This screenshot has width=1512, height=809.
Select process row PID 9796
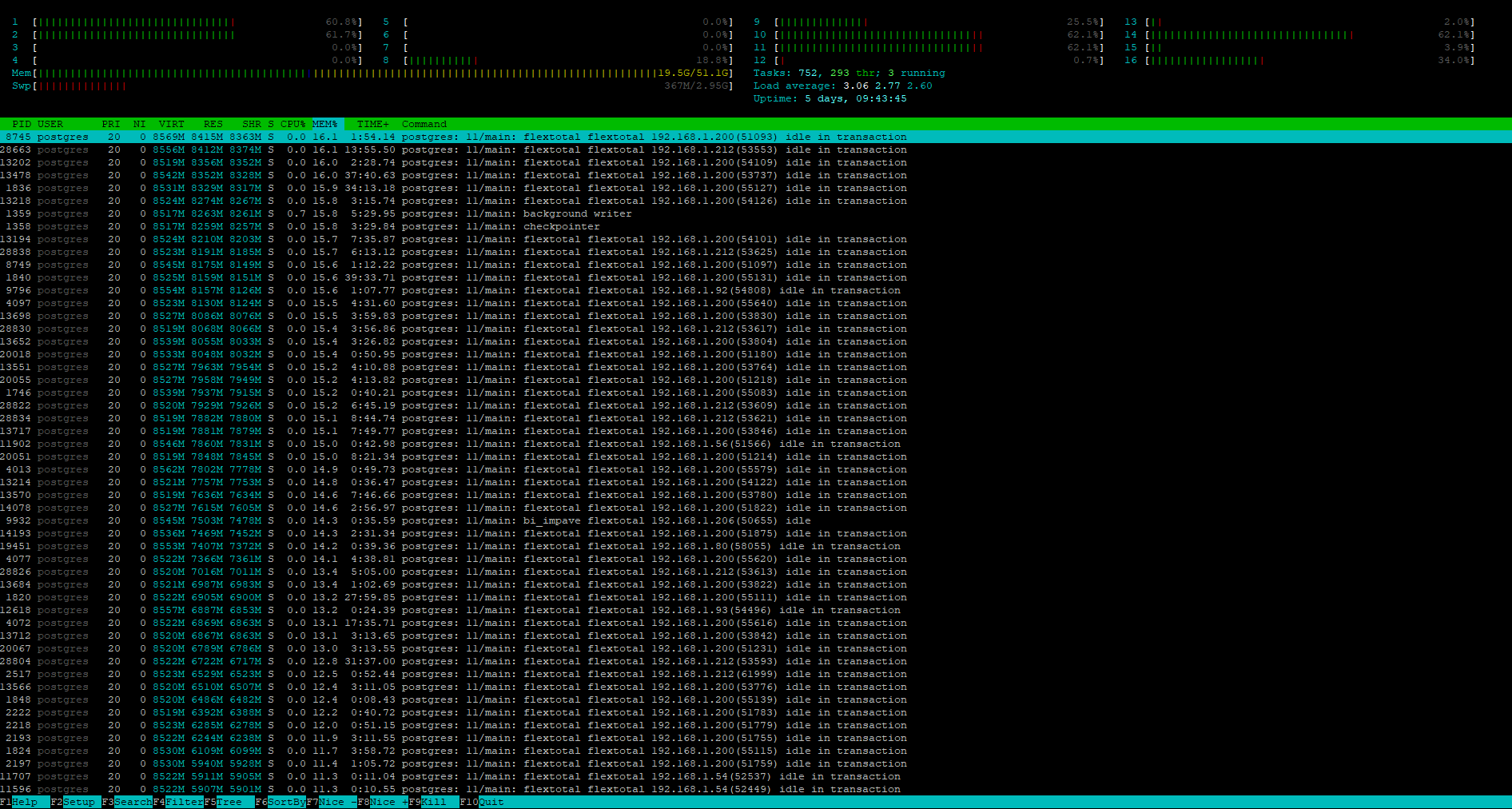click(x=756, y=290)
